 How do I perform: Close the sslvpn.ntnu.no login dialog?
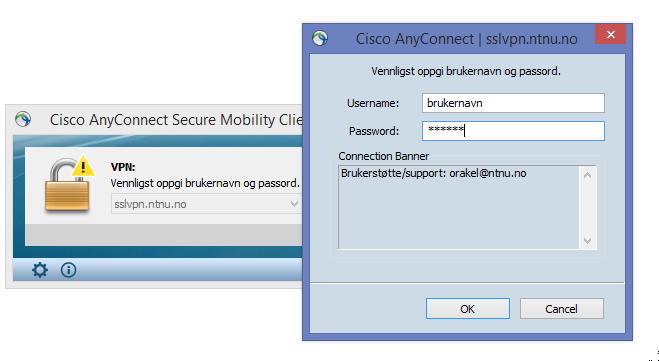point(610,34)
